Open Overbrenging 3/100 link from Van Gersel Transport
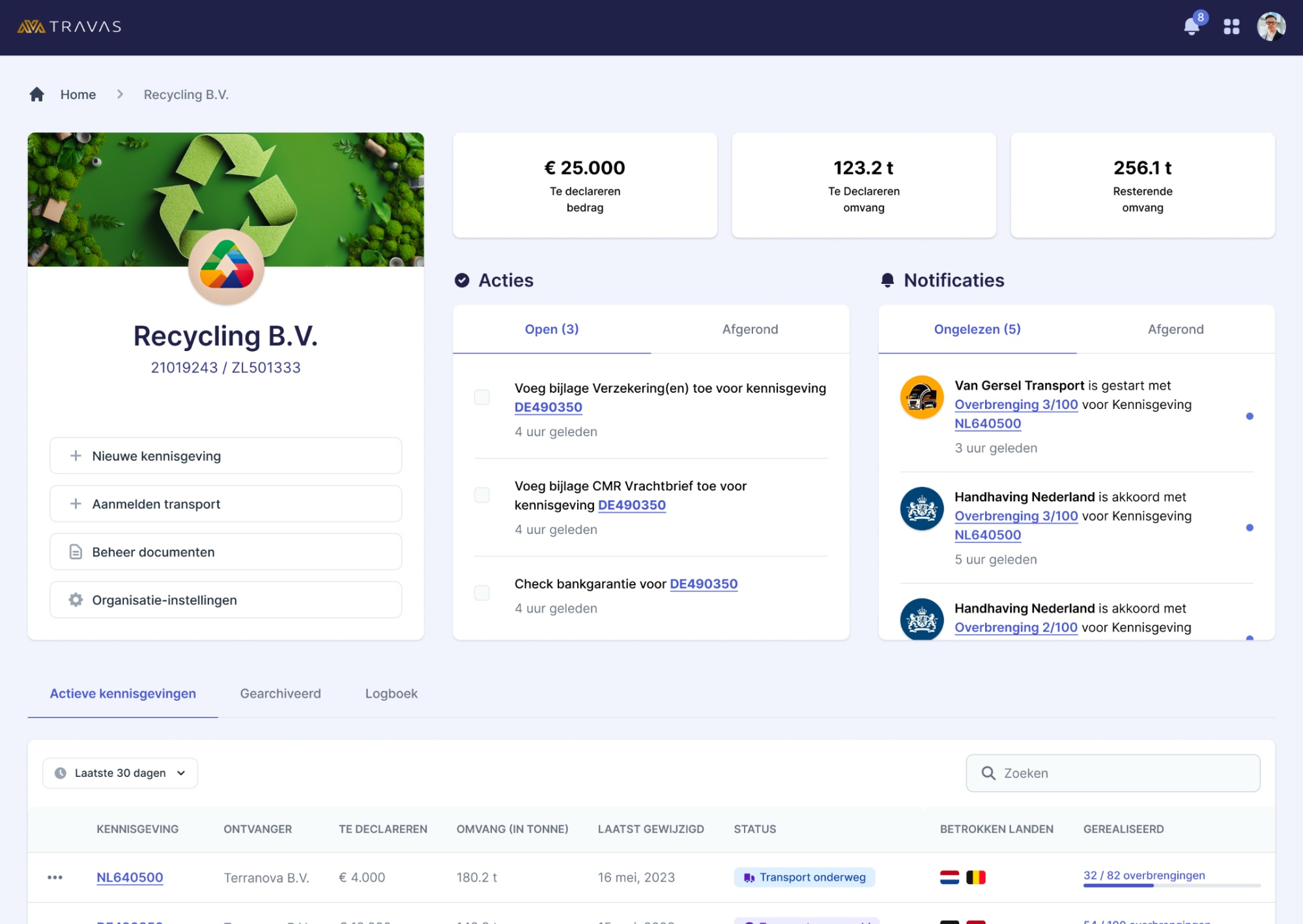 coord(1027,408)
